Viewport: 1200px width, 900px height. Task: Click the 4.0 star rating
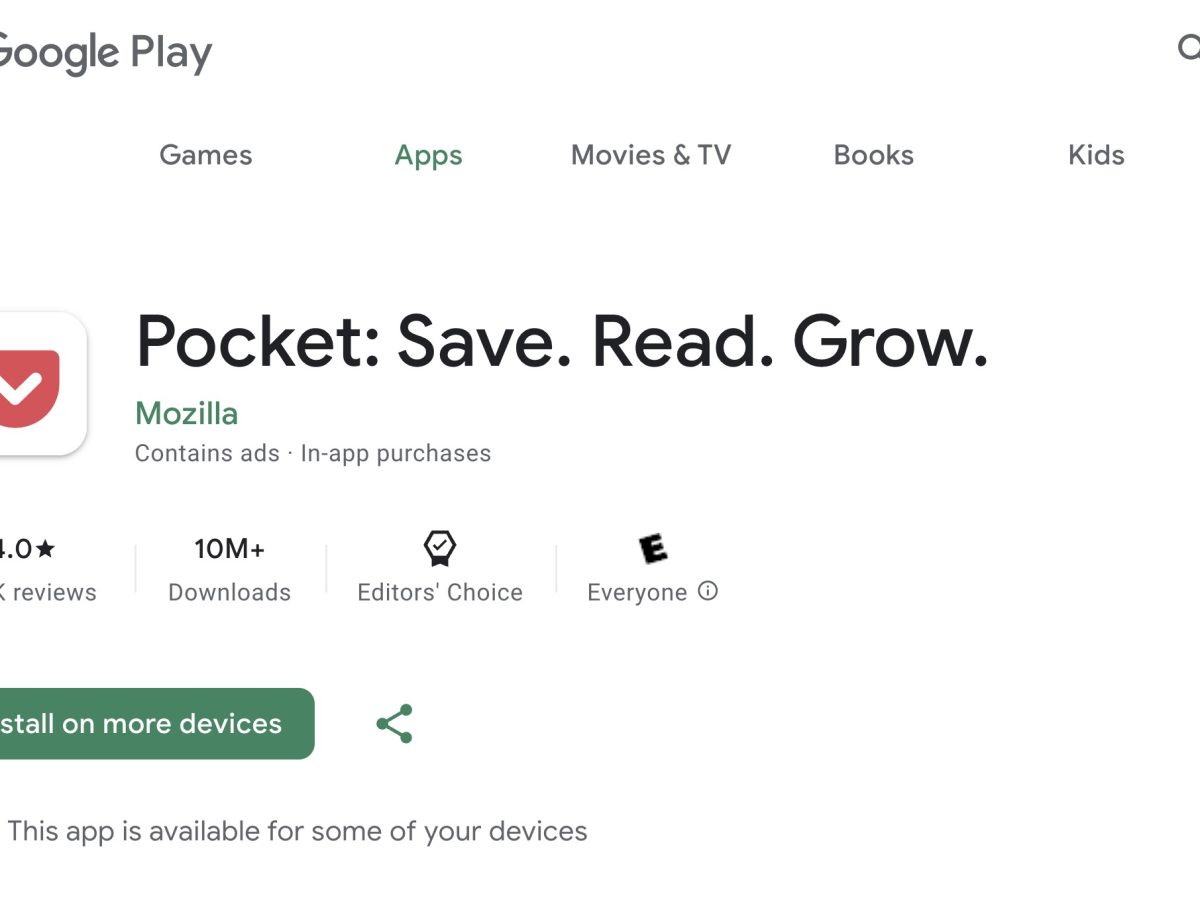(28, 549)
